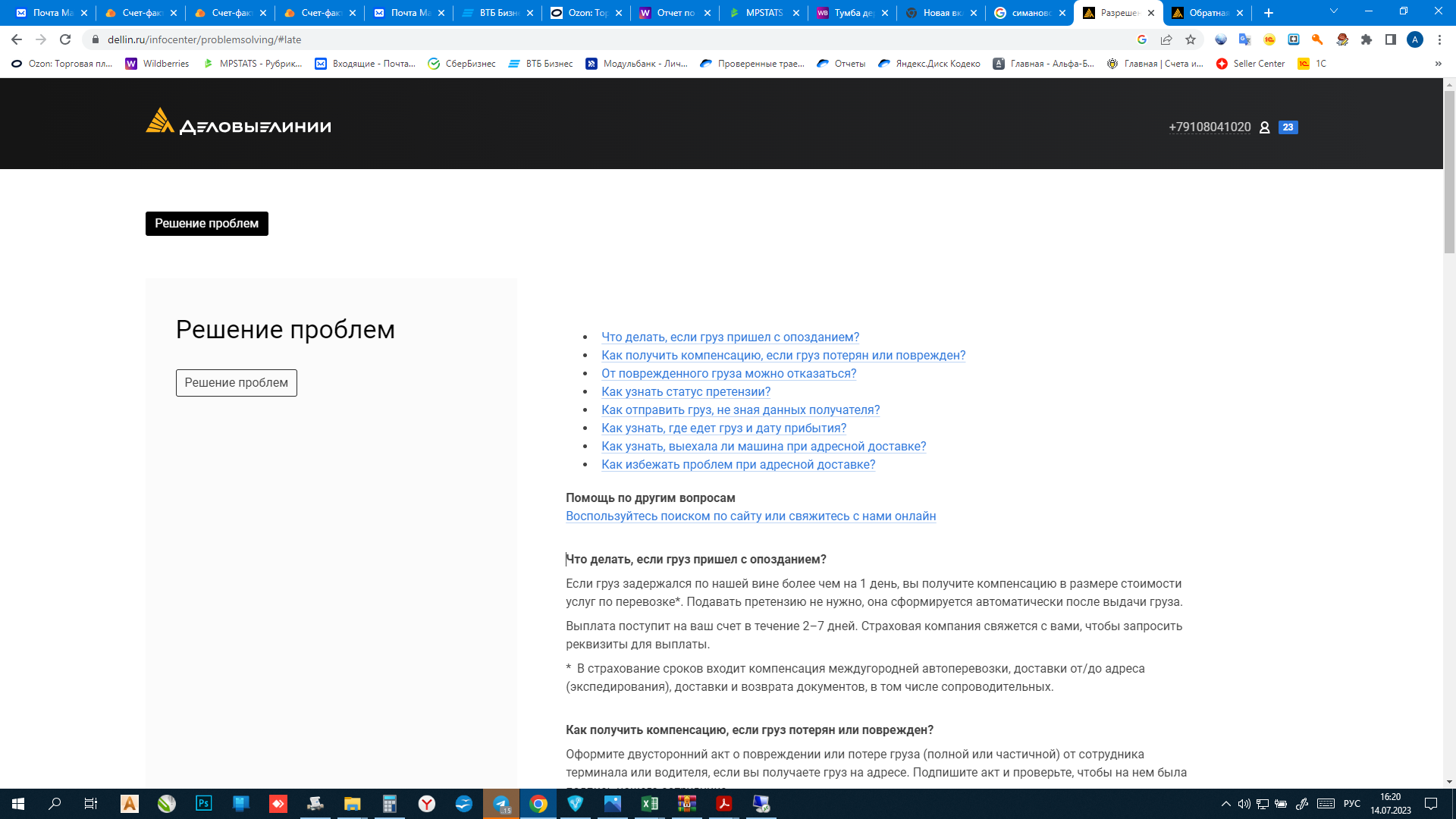Click the Деловые Линии logo
1456x819 pixels.
[238, 123]
